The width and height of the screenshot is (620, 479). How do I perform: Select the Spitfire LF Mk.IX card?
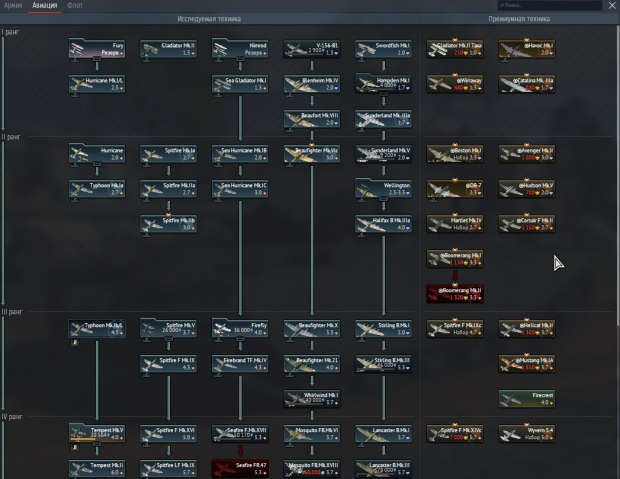[x=168, y=469]
